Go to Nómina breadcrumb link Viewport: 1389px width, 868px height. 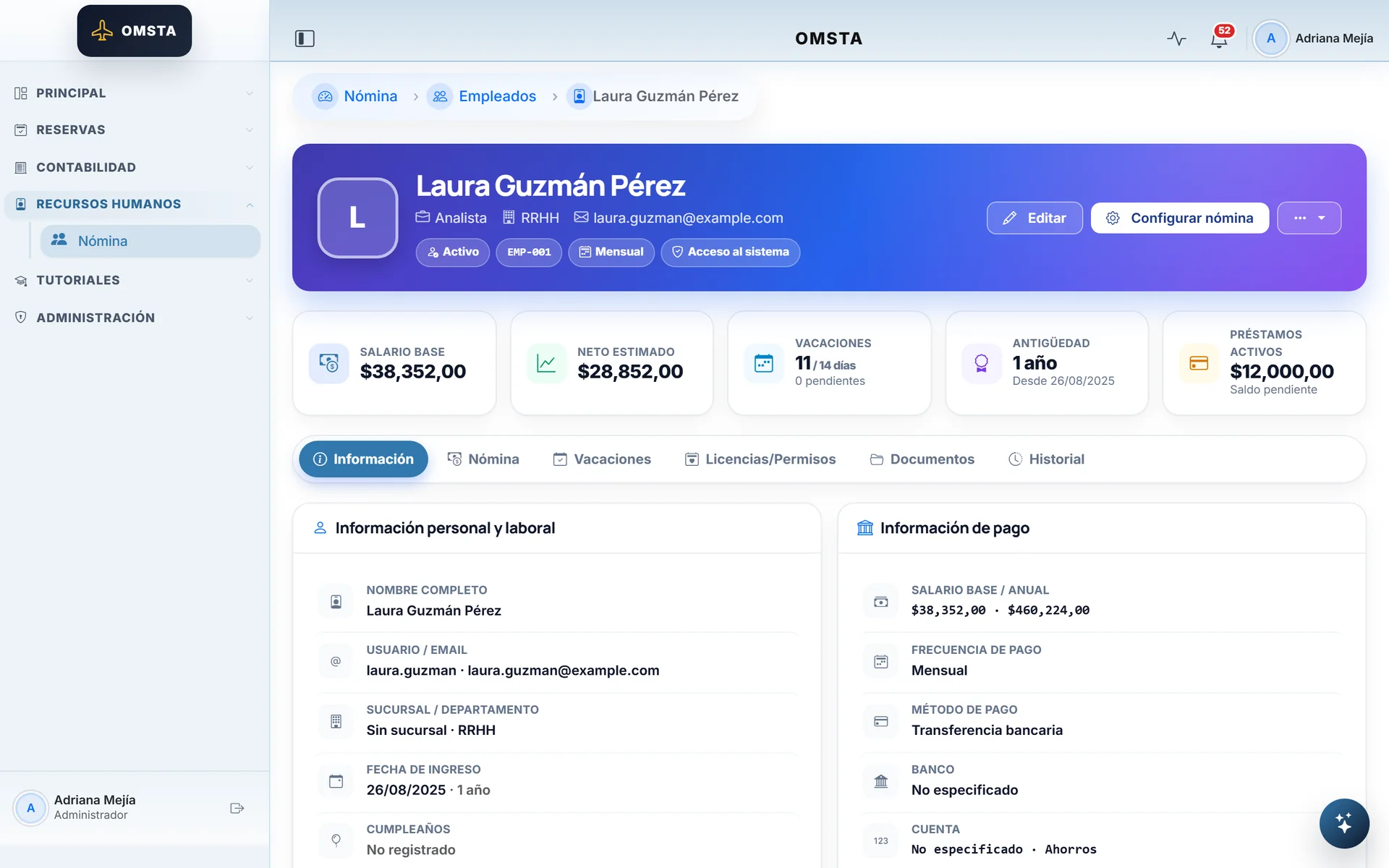coord(355,96)
